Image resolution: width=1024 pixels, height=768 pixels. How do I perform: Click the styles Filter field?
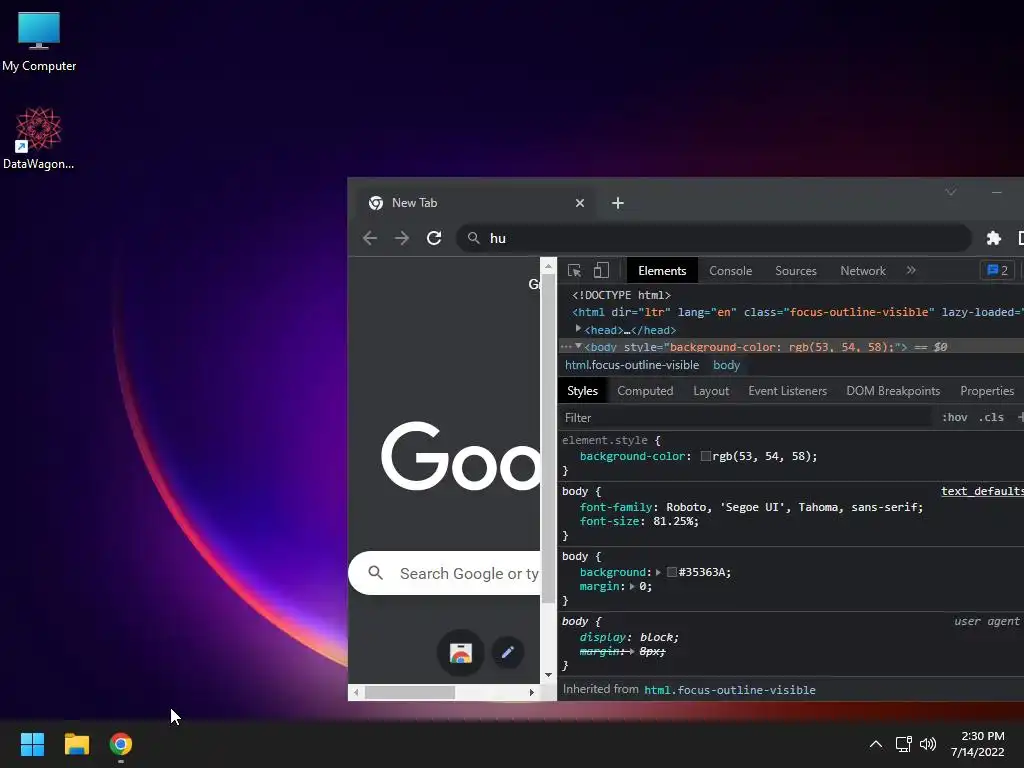[746, 417]
